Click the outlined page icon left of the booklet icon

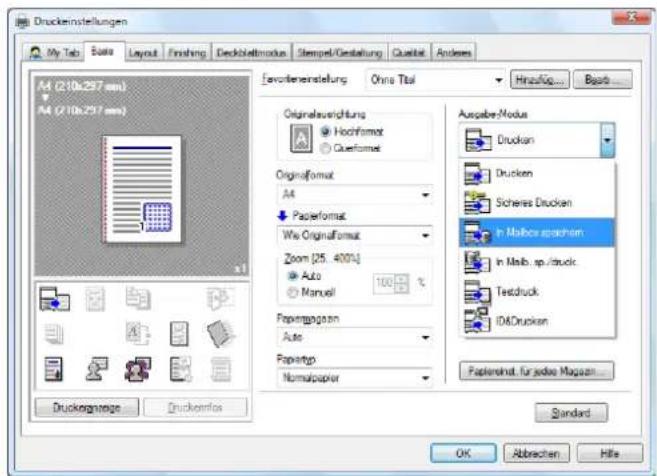pyautogui.click(x=179, y=334)
